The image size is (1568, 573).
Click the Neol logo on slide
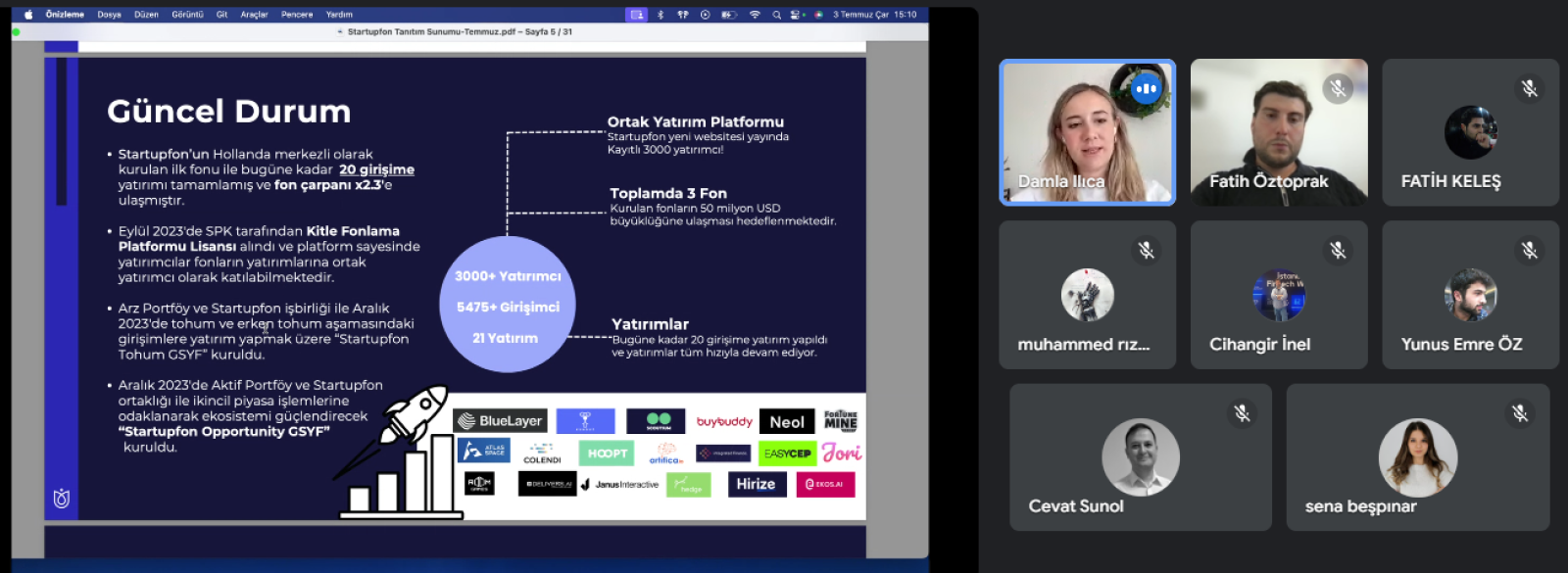click(787, 422)
